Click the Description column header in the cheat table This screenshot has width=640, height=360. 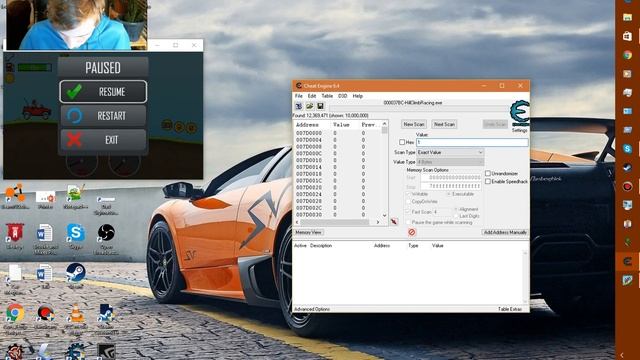(x=321, y=246)
